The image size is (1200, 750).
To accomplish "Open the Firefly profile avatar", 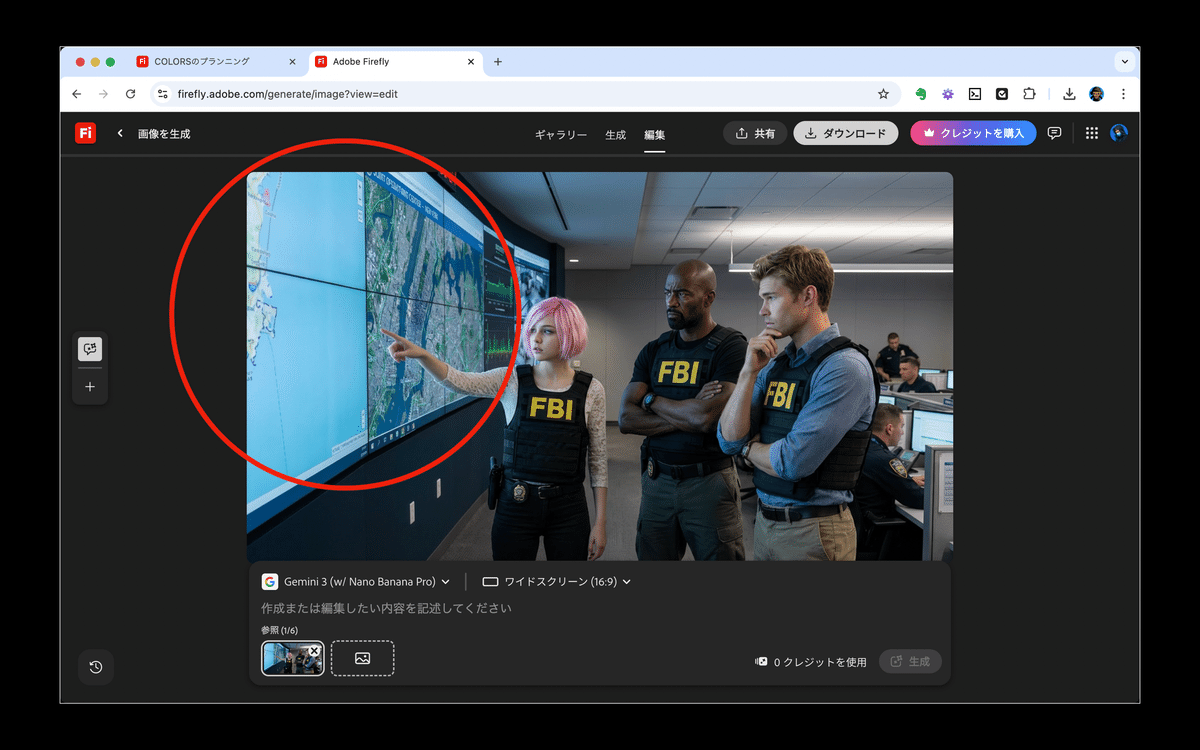I will [1119, 133].
